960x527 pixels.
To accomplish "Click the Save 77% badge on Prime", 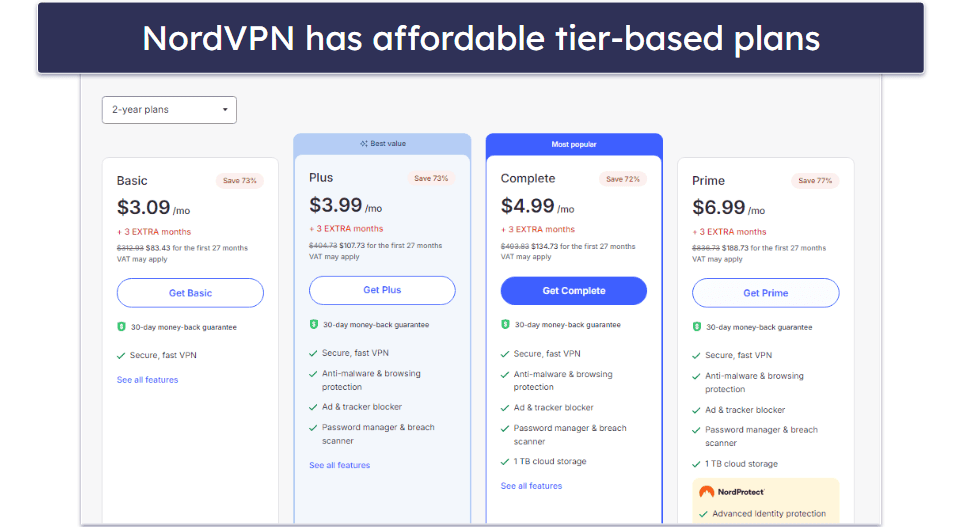I will pyautogui.click(x=815, y=181).
